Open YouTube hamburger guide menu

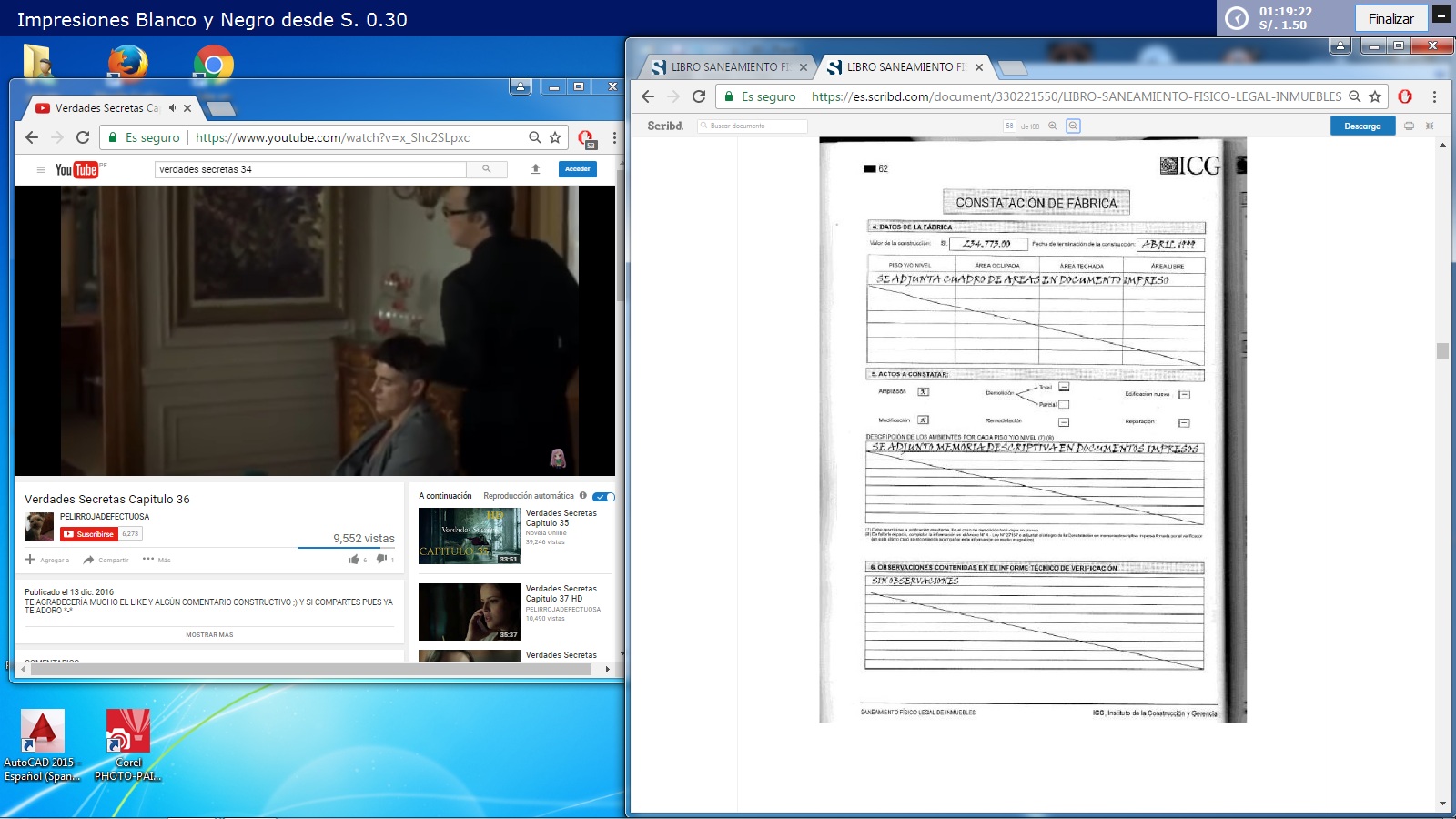click(x=40, y=169)
